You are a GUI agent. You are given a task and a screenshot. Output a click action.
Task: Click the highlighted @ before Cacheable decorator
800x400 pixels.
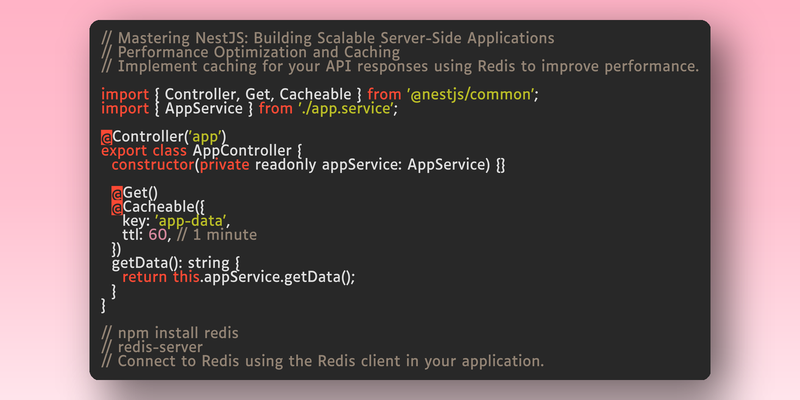[117, 208]
